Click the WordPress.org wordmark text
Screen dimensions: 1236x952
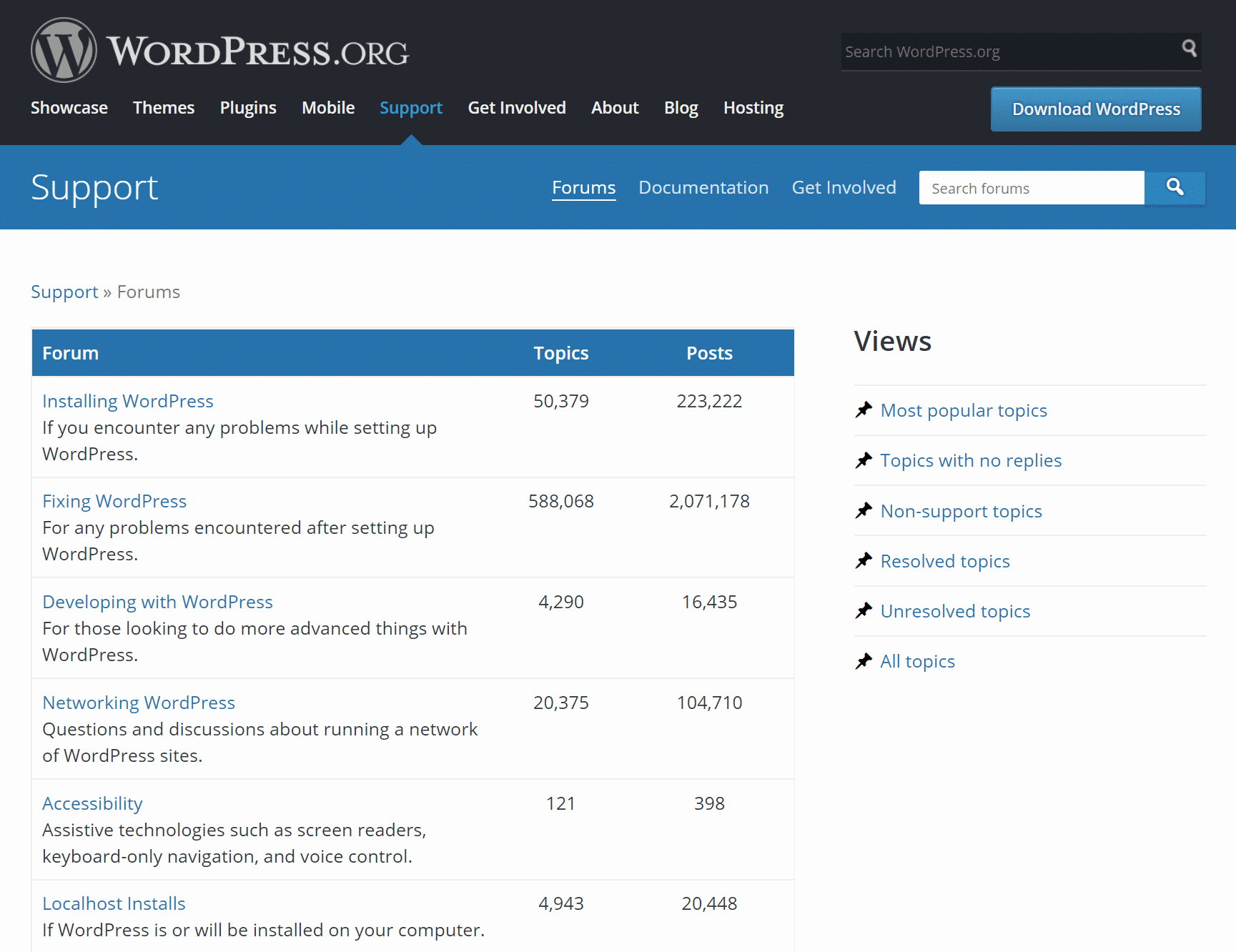pyautogui.click(x=258, y=51)
